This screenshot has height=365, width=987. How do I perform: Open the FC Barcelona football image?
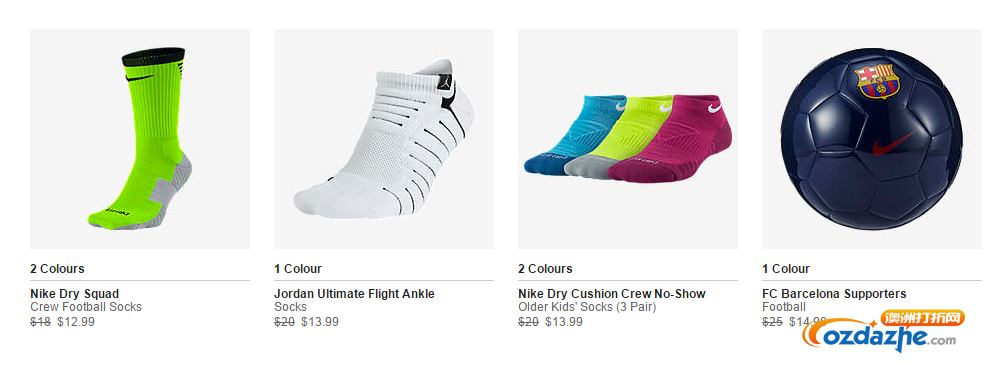click(x=874, y=138)
